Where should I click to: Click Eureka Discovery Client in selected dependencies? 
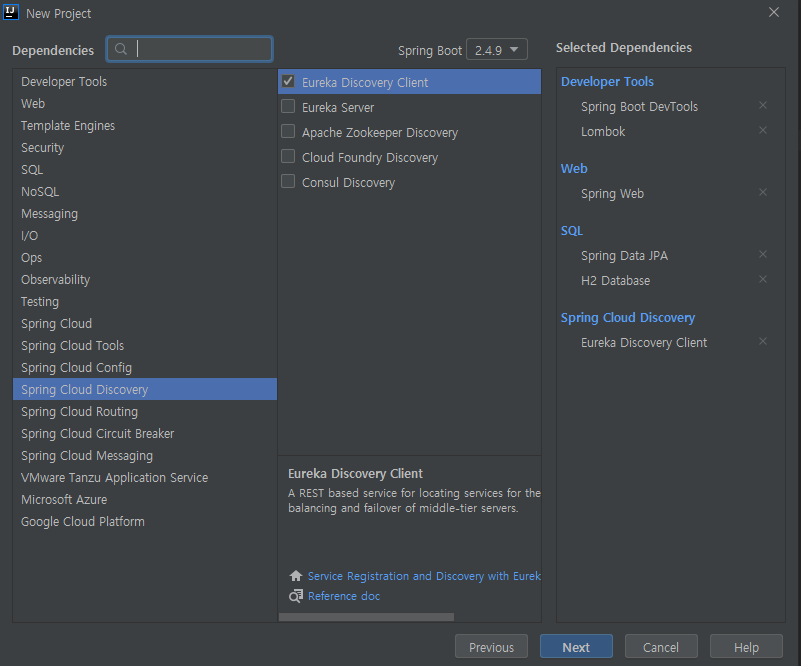point(644,342)
